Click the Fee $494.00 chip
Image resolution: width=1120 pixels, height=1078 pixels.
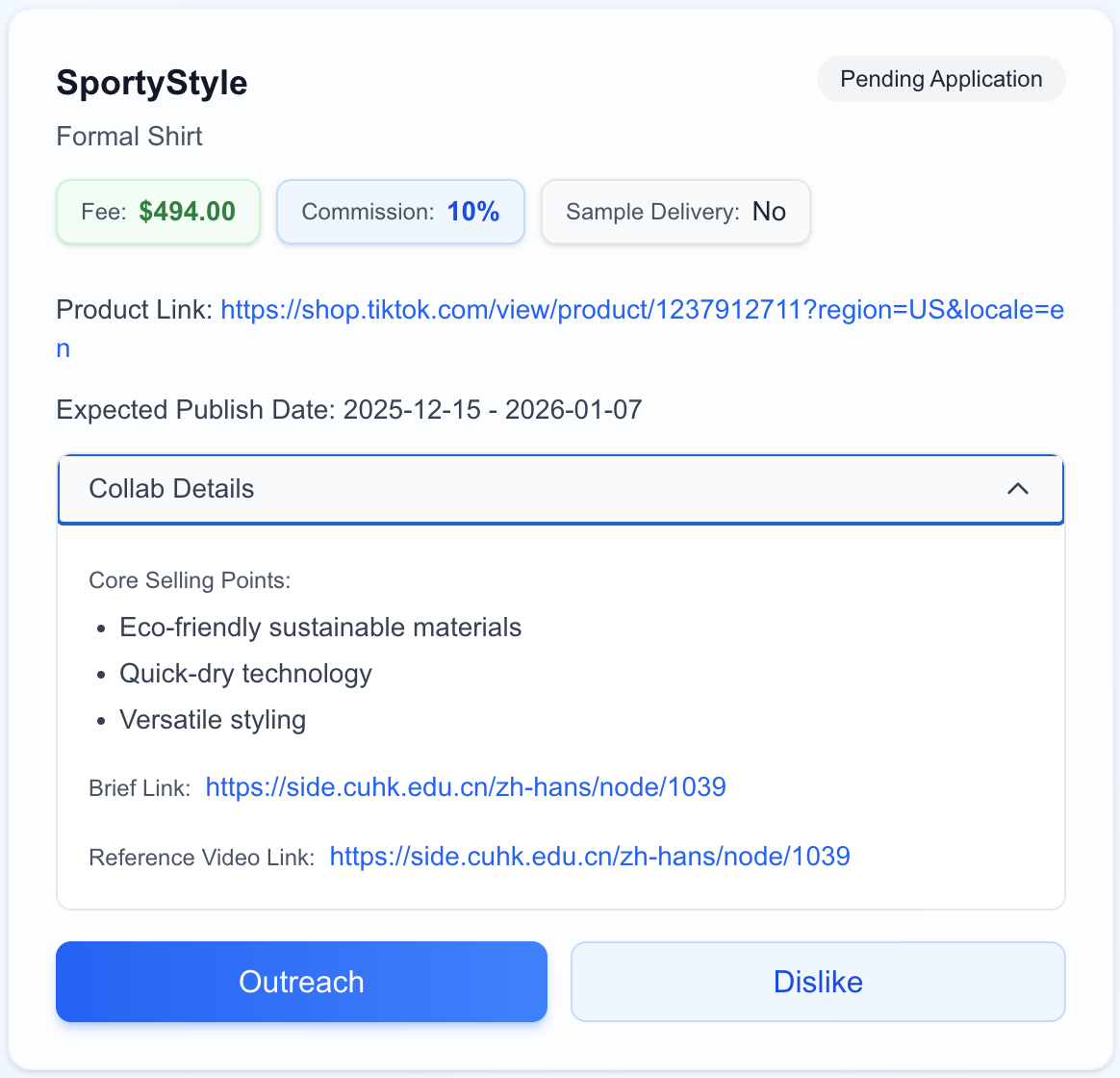point(158,212)
